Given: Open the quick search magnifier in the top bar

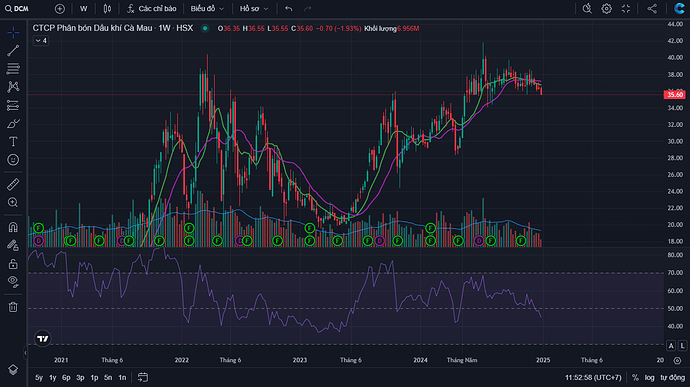Looking at the screenshot, I should pyautogui.click(x=587, y=9).
